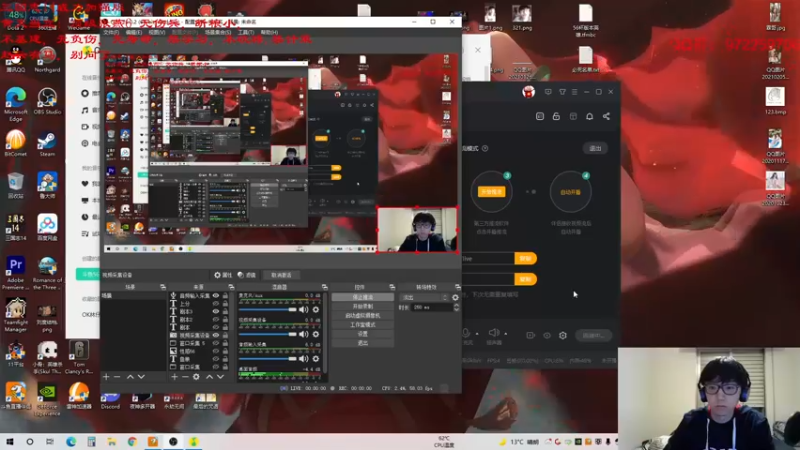Click the webcam thumbnail in OBS preview

pyautogui.click(x=417, y=230)
